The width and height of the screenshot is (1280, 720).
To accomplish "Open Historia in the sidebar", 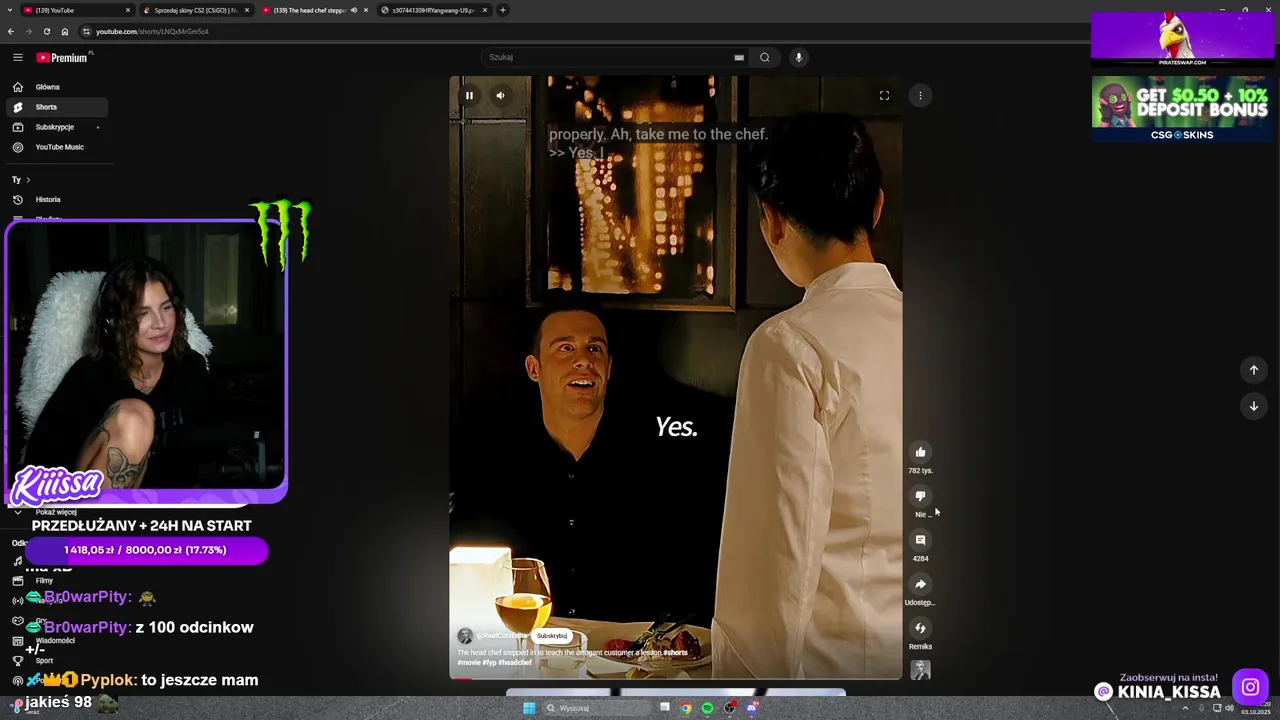I will [55, 199].
